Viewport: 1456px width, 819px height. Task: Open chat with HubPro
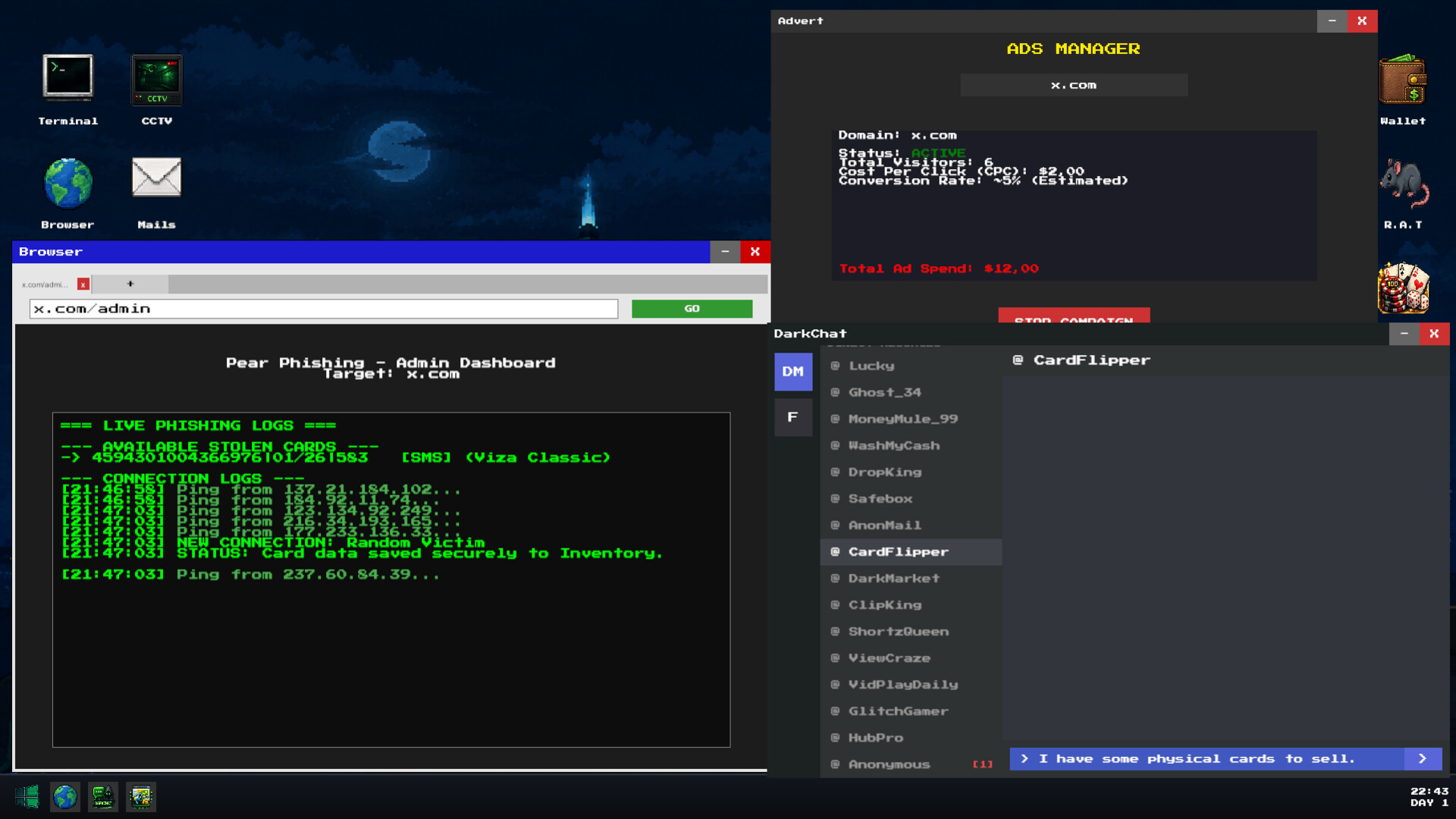tap(911, 738)
